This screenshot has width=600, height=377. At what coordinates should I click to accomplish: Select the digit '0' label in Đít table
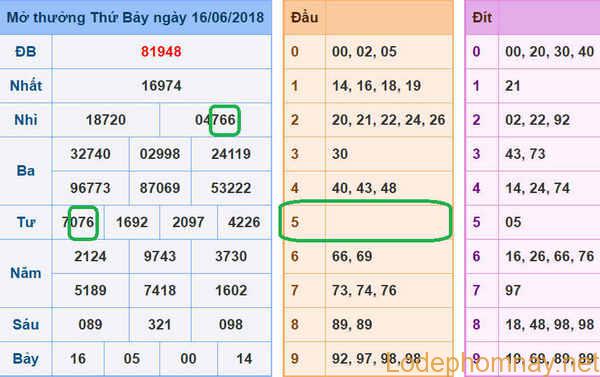tap(476, 52)
